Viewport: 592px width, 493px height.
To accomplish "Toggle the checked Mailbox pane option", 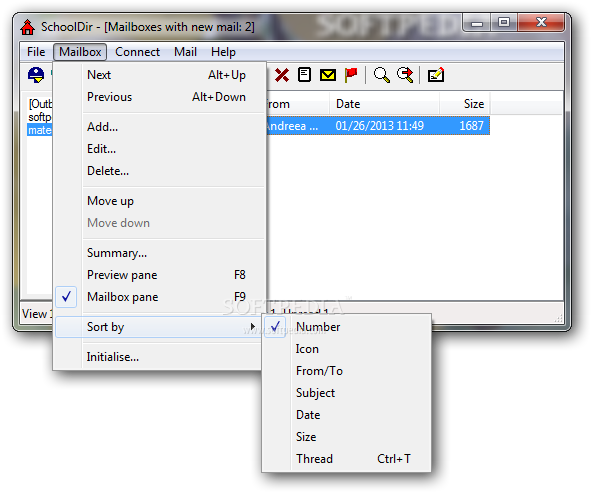I will coord(160,297).
